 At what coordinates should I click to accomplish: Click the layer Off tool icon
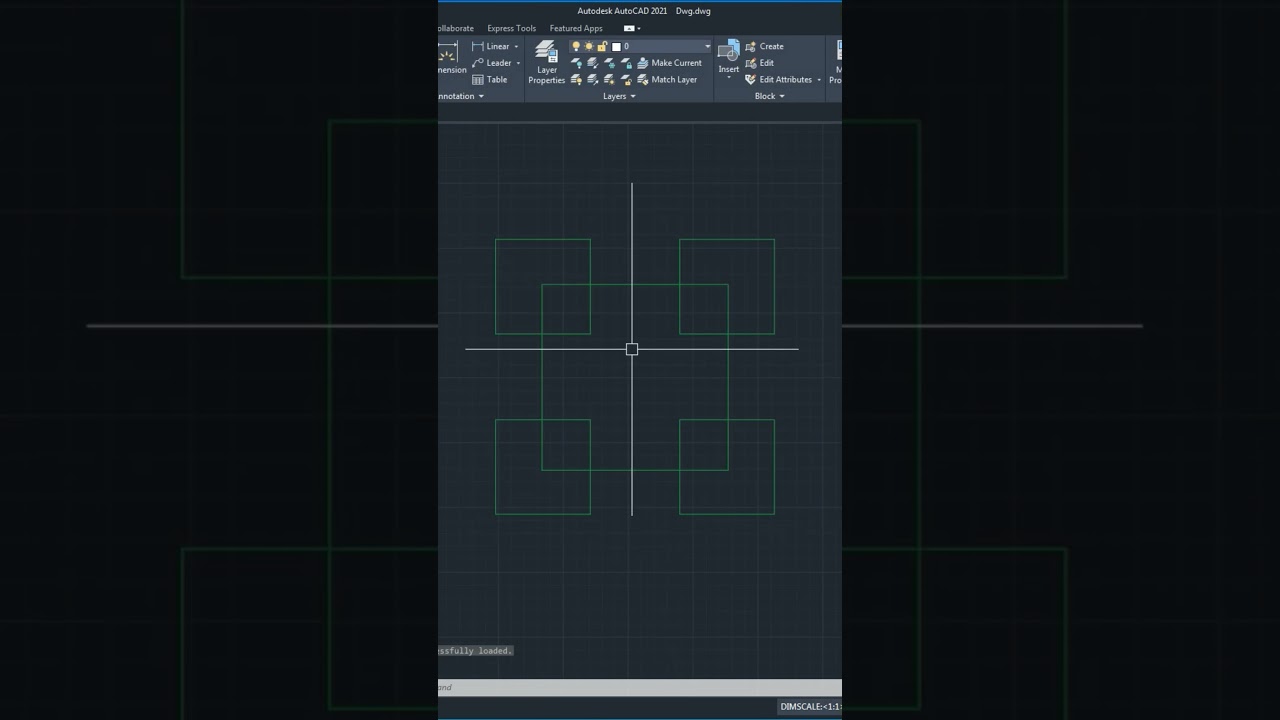click(x=577, y=63)
